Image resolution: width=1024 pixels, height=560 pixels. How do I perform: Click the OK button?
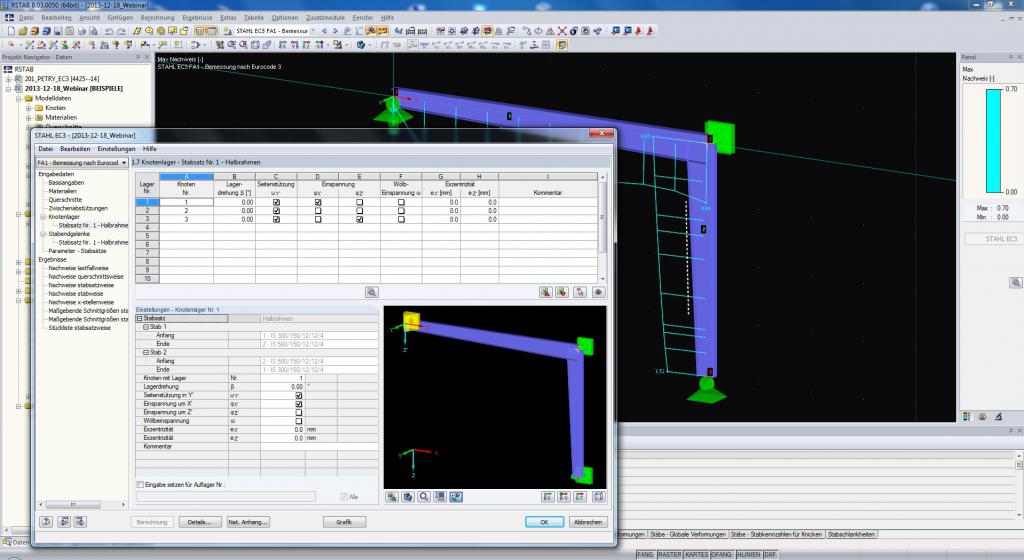[544, 522]
